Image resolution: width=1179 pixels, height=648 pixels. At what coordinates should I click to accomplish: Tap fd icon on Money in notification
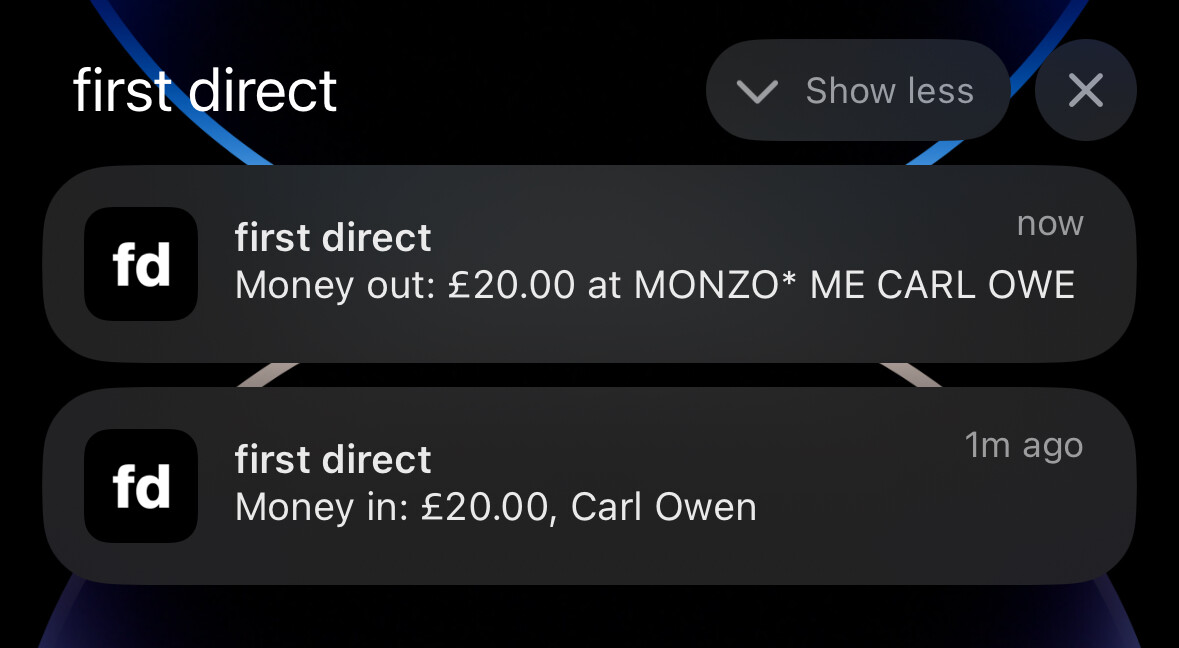click(x=141, y=486)
